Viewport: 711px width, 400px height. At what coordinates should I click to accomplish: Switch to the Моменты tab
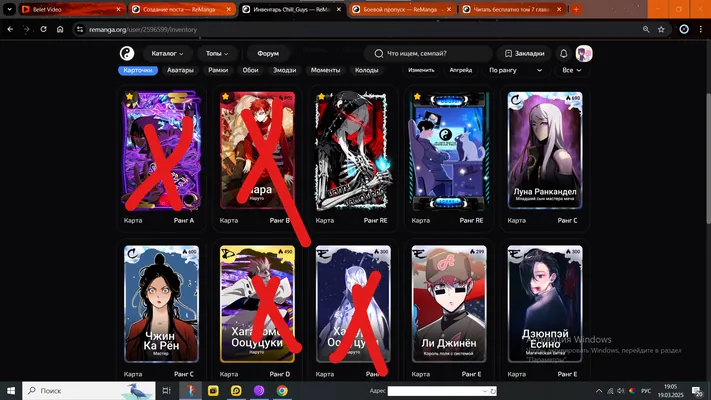(x=325, y=70)
